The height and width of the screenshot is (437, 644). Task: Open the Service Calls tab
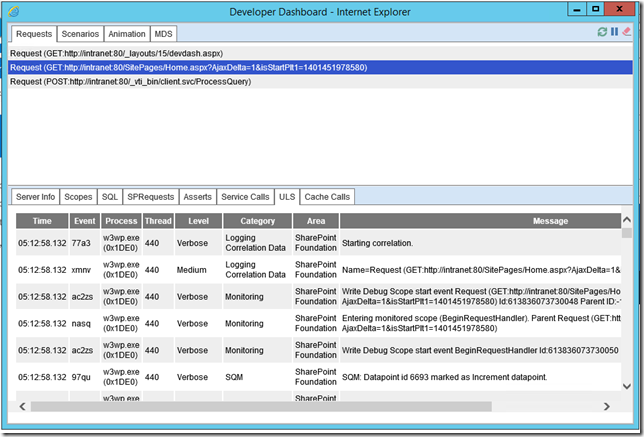245,197
